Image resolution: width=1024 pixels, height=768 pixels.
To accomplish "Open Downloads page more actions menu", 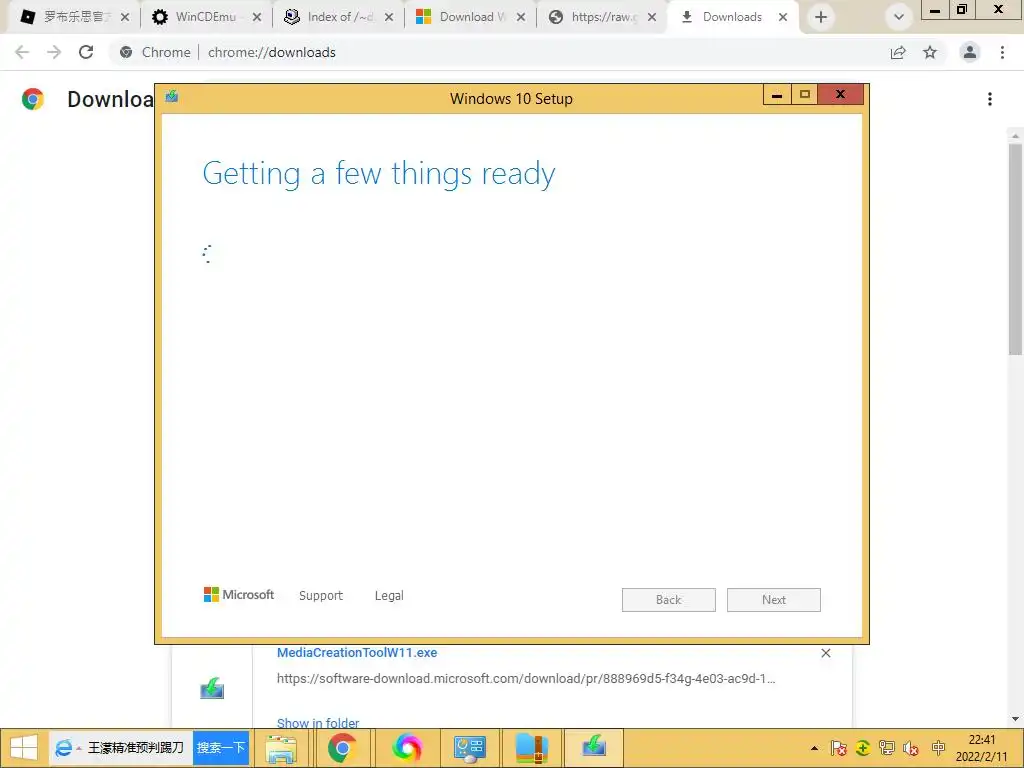I will [990, 99].
